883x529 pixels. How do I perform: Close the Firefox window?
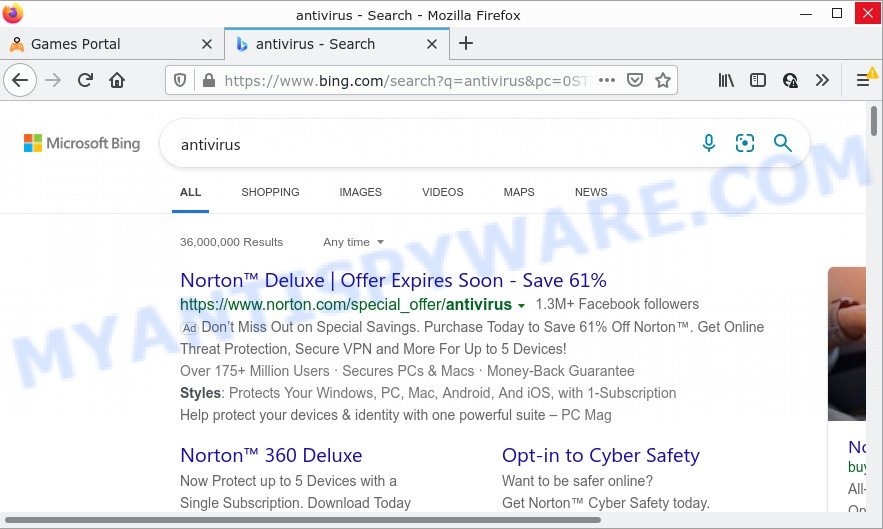[868, 14]
